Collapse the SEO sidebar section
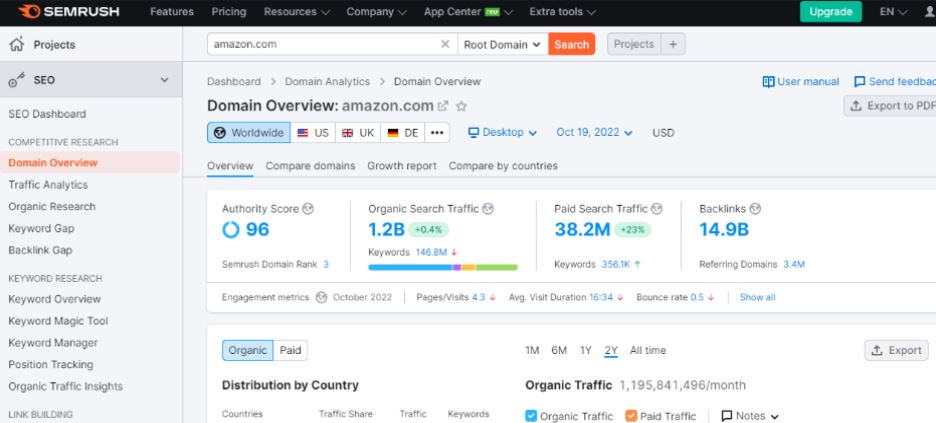This screenshot has height=423, width=936. (164, 79)
